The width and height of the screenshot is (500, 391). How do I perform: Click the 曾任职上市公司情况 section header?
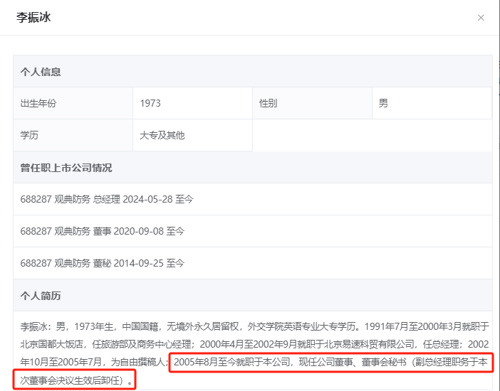pos(253,167)
